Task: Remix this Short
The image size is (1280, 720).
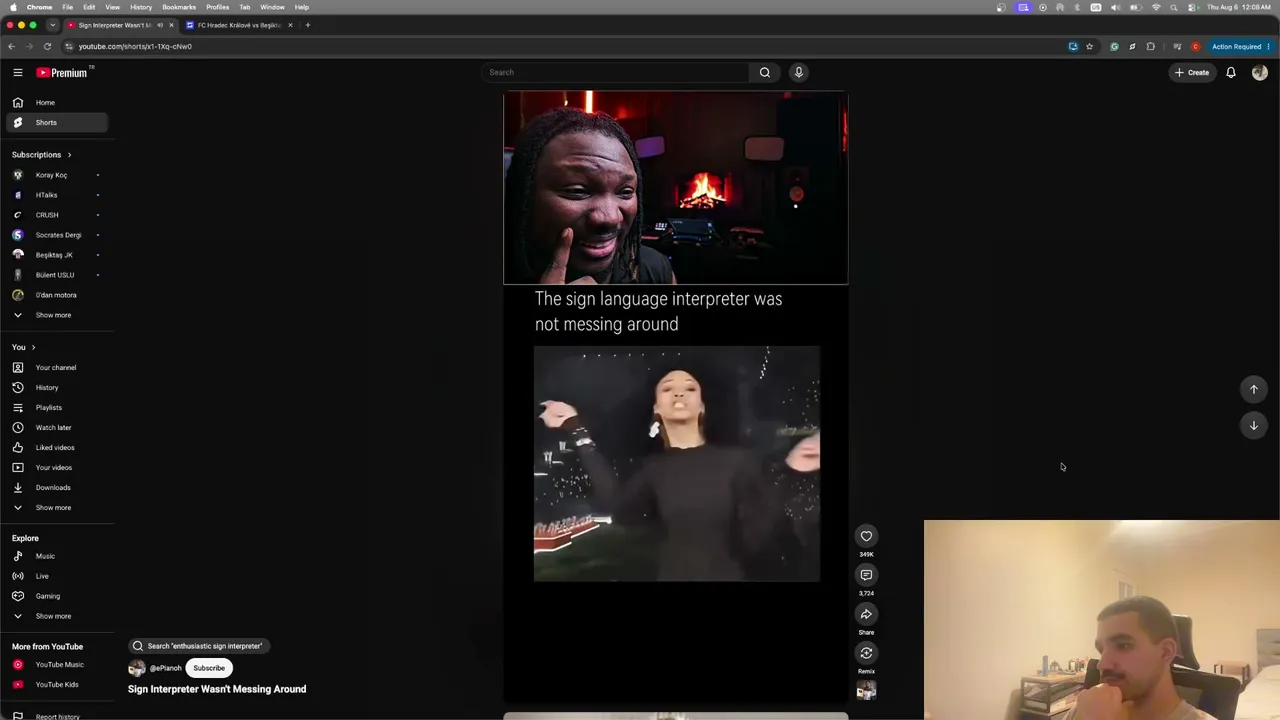Action: (x=866, y=653)
